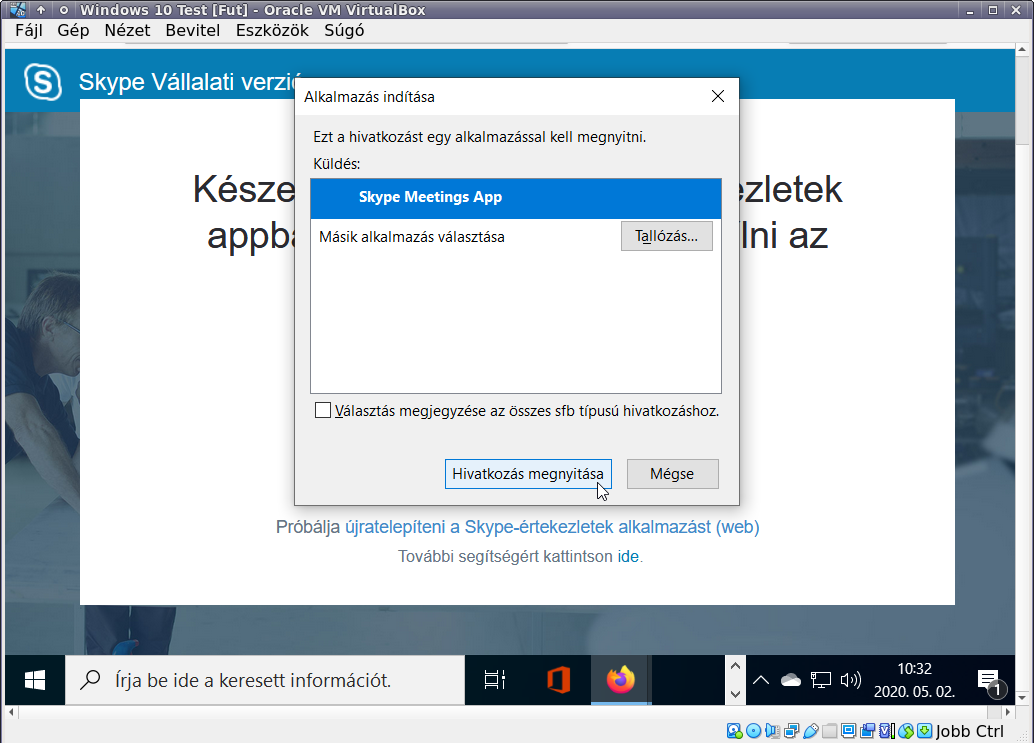Click VirtualBox window menu icon in titlebar
The width and height of the screenshot is (1034, 743).
tap(18, 10)
